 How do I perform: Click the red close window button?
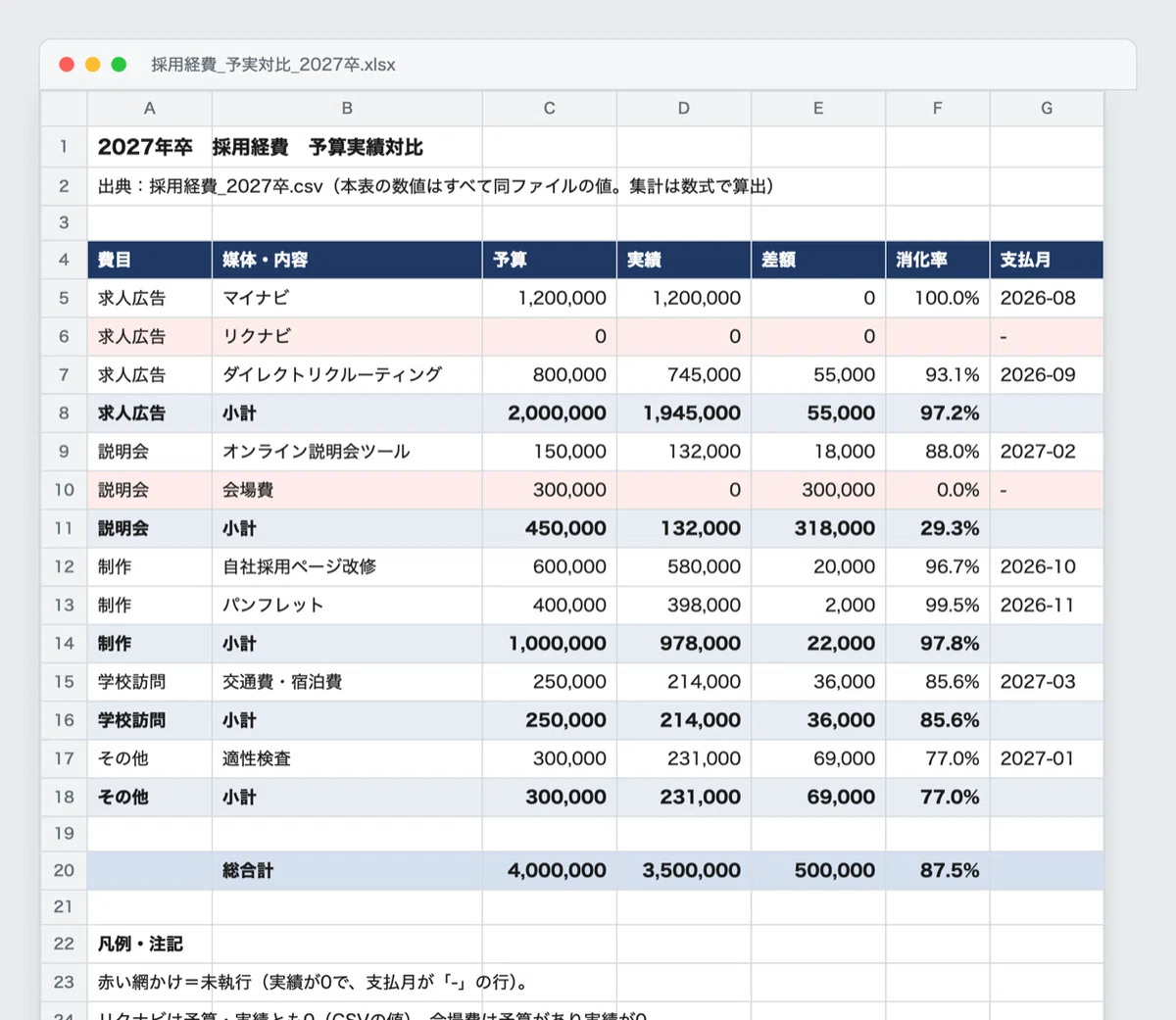[67, 65]
